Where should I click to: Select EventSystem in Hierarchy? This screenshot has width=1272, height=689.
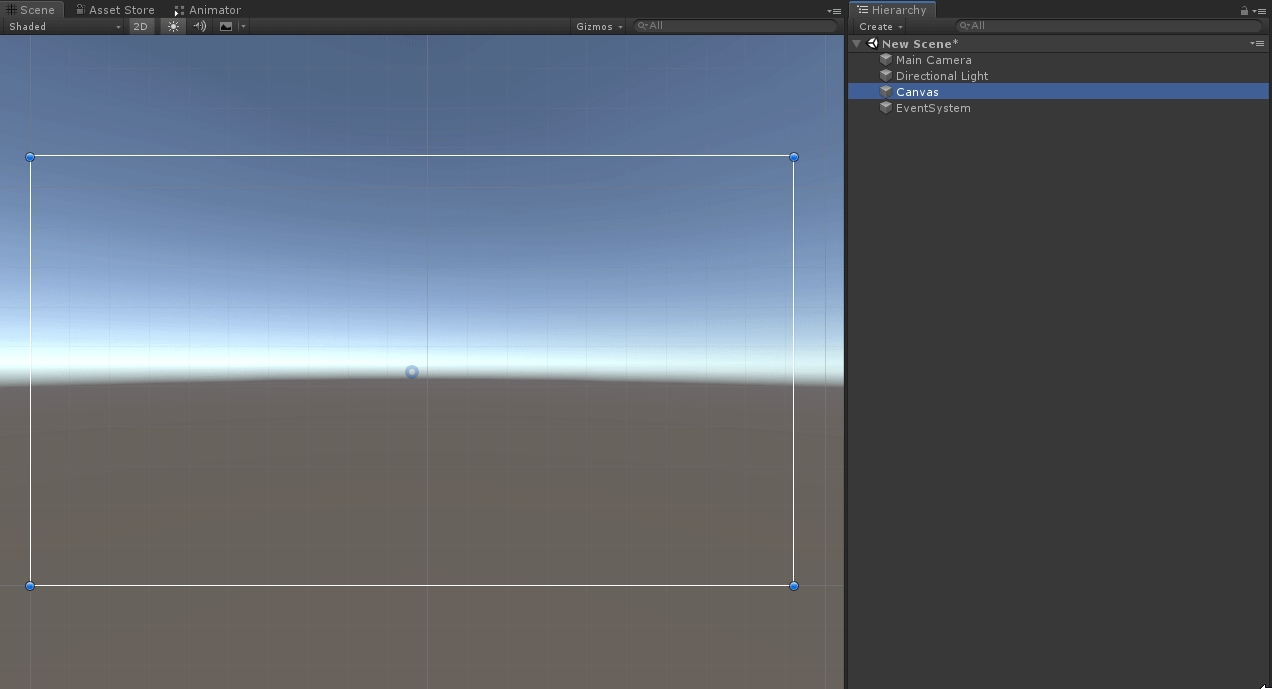1058,108
